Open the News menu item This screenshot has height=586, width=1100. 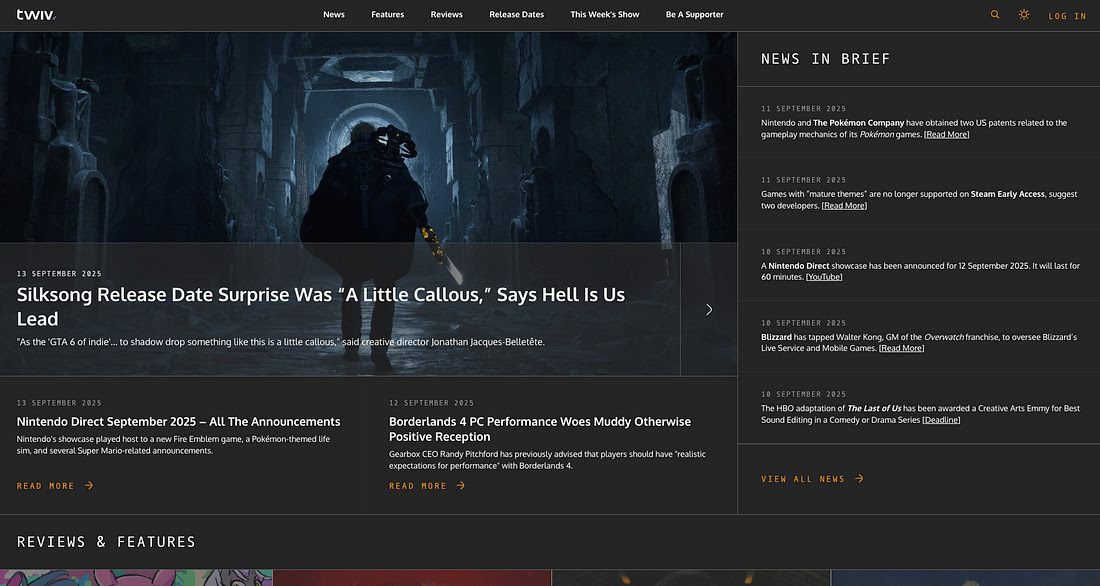pyautogui.click(x=334, y=15)
